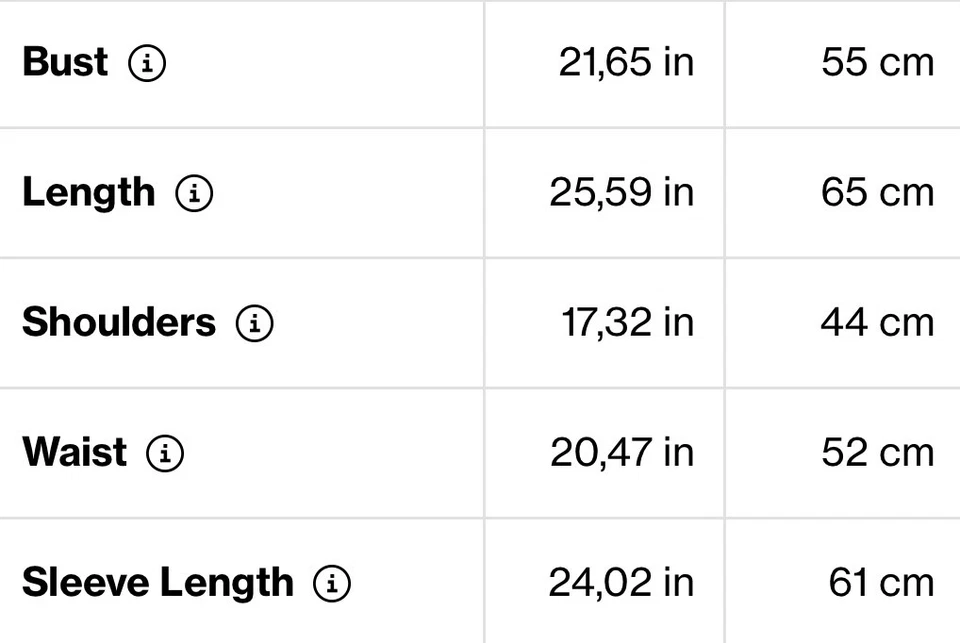Click the Shoulders row label
Image resolution: width=960 pixels, height=643 pixels.
(x=119, y=322)
